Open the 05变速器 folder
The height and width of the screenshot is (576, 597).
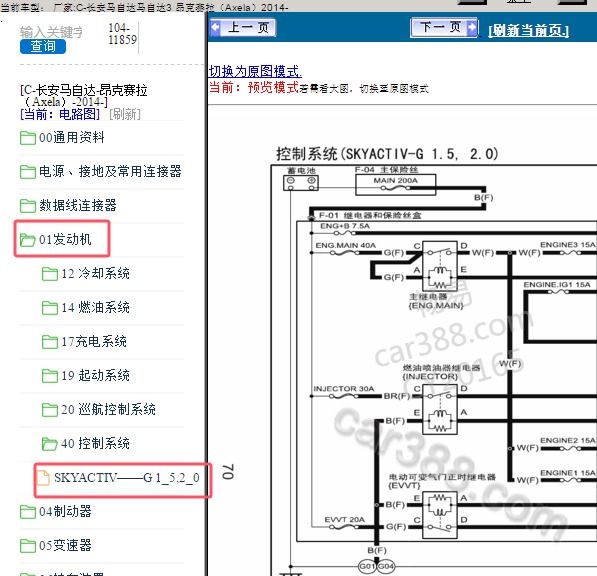[x=65, y=546]
